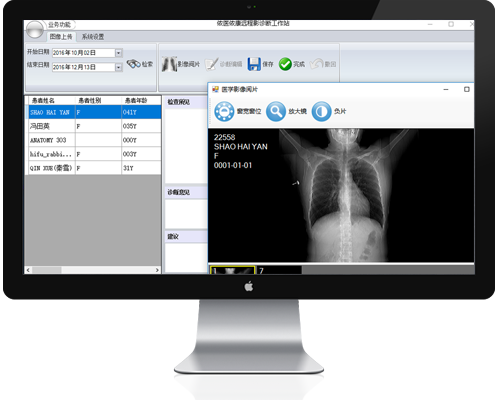500x400 pixels.
Task: Activate the magnifying glass zoom tool
Action: 276,111
